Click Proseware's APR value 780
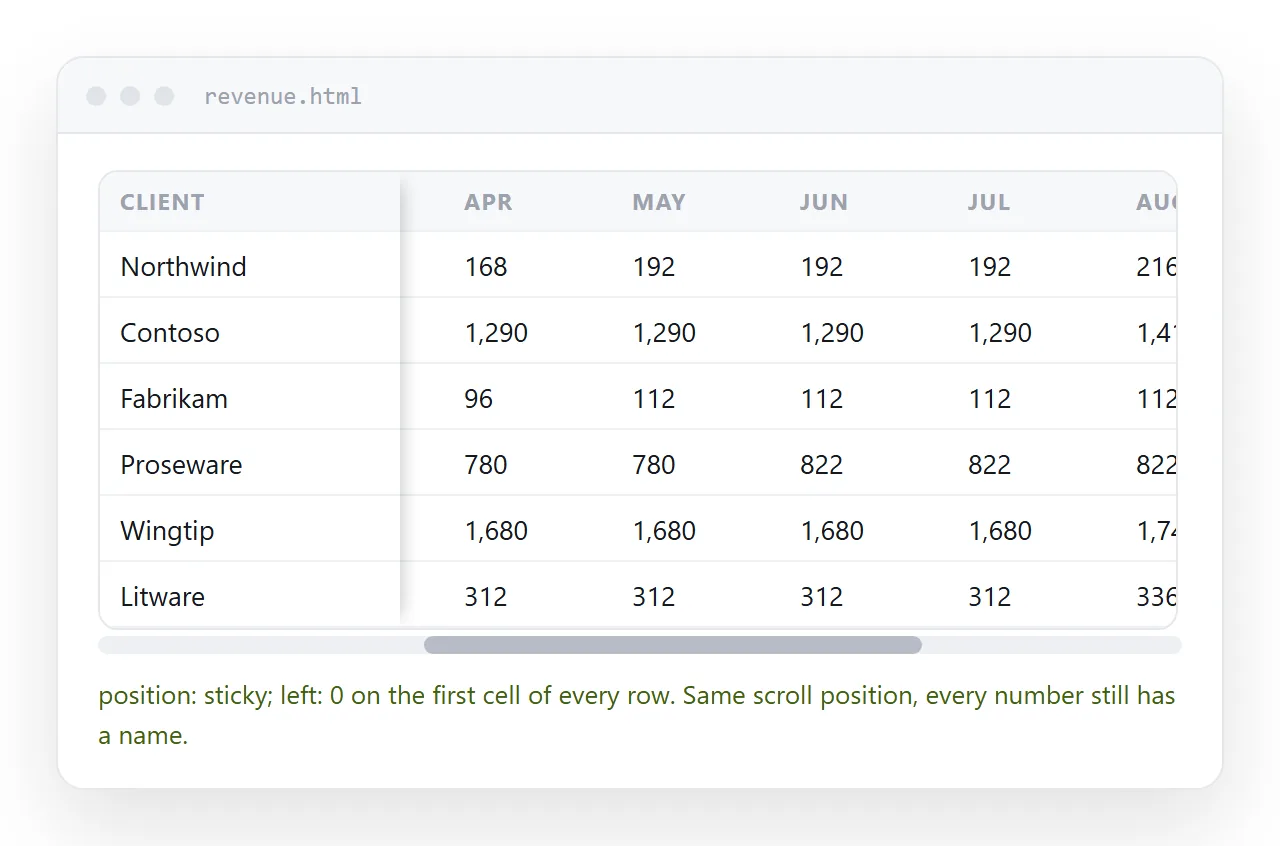The image size is (1280, 846). pos(486,465)
